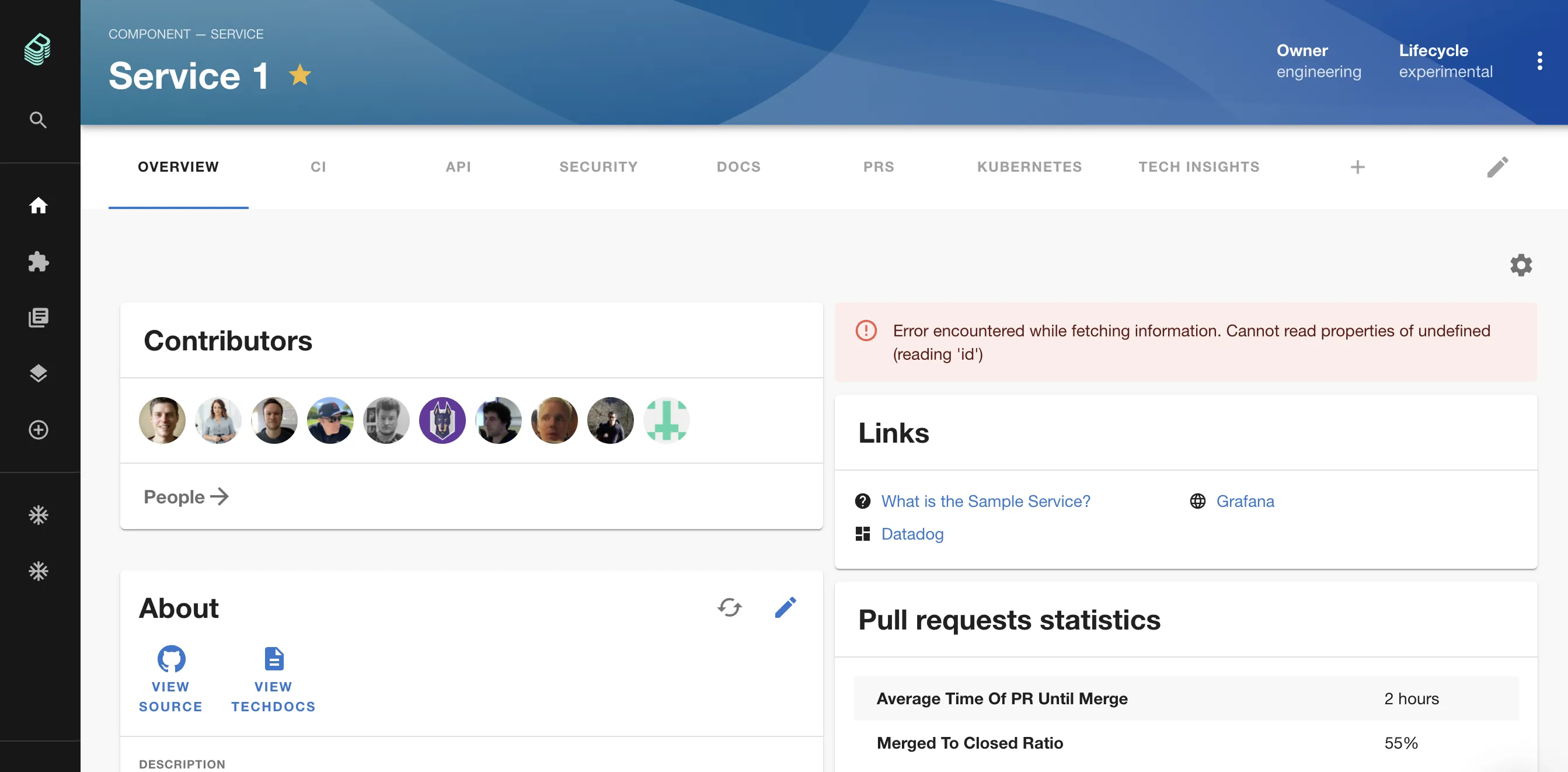The width and height of the screenshot is (1568, 772).
Task: Open the Grafana link
Action: [x=1245, y=501]
